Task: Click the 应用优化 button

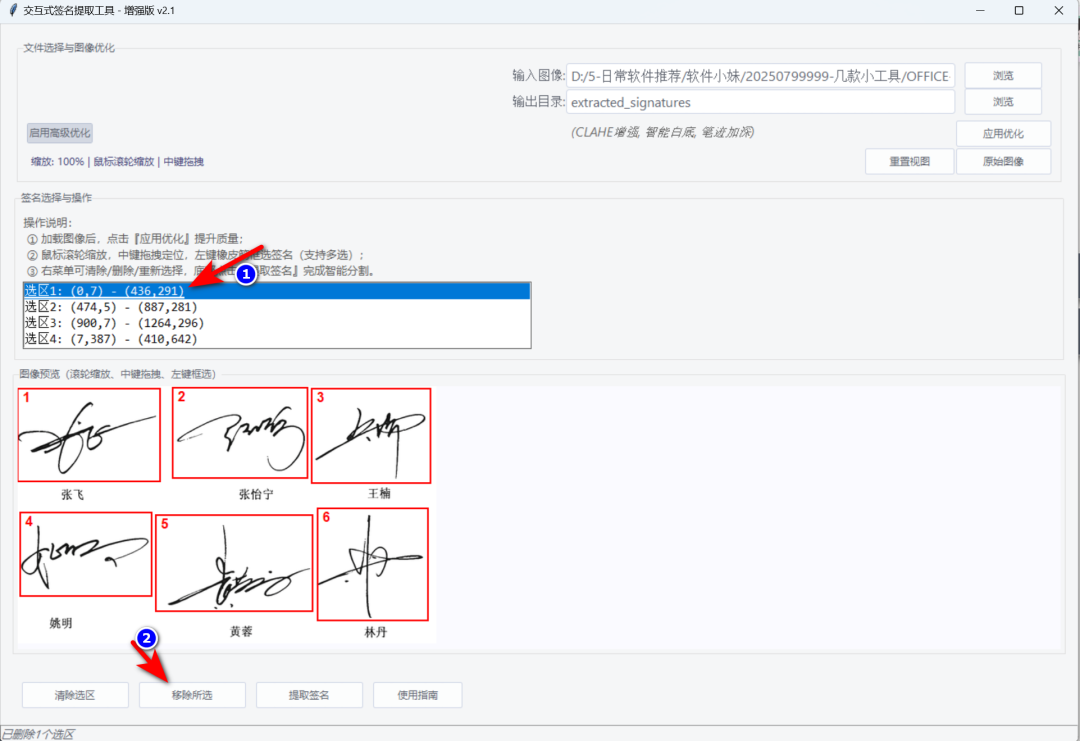Action: (1002, 133)
